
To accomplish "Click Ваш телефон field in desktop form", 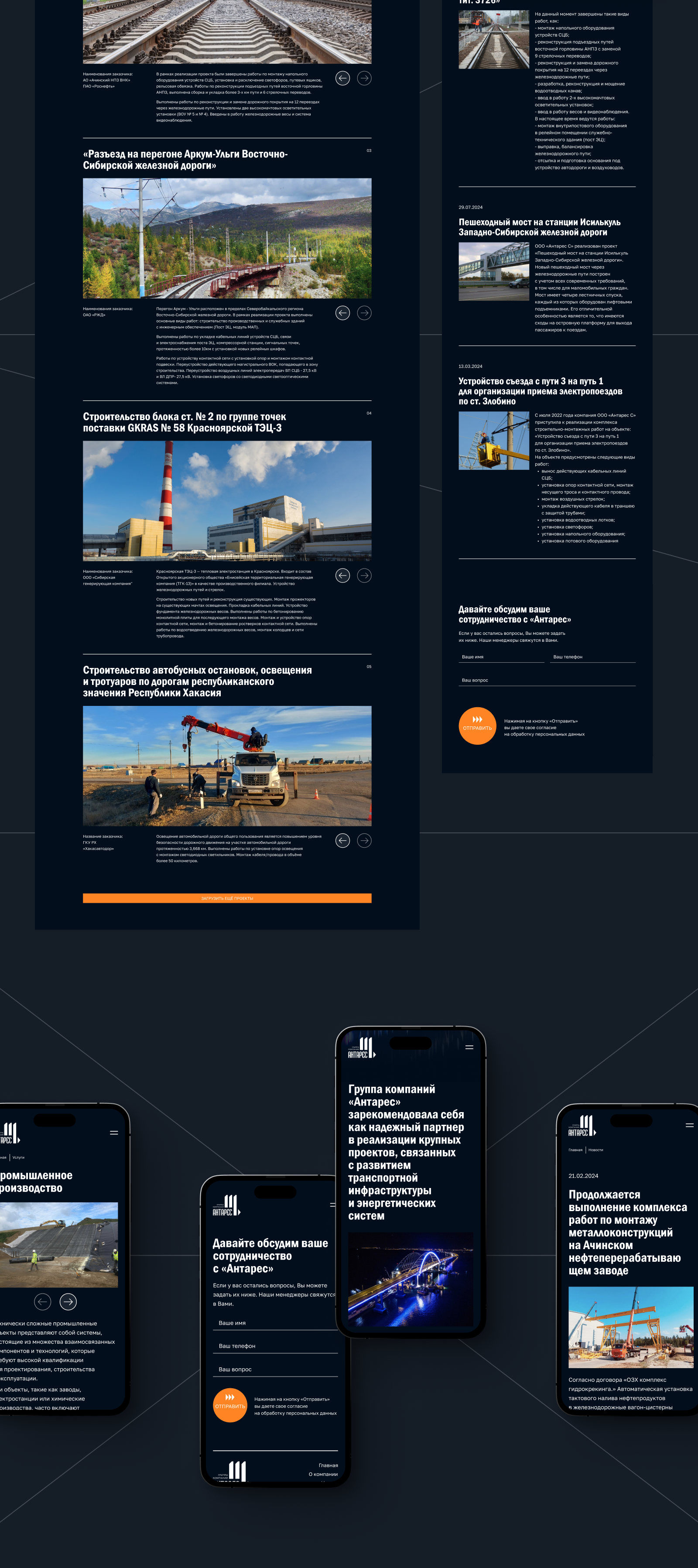I will 593,657.
